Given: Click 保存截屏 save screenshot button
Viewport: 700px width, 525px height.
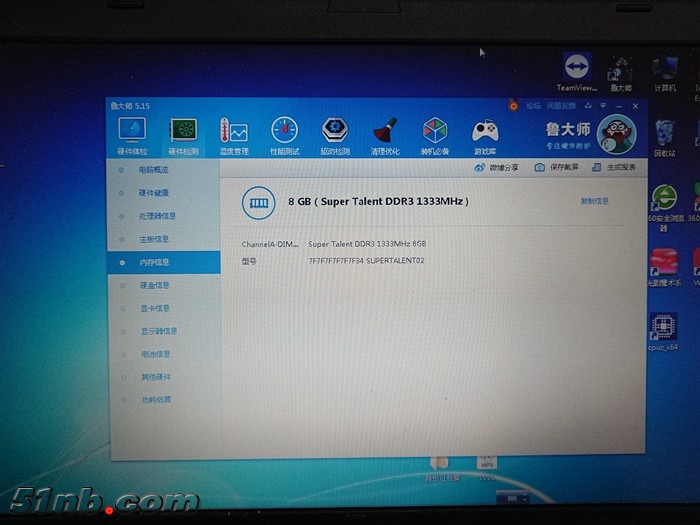Looking at the screenshot, I should (557, 167).
